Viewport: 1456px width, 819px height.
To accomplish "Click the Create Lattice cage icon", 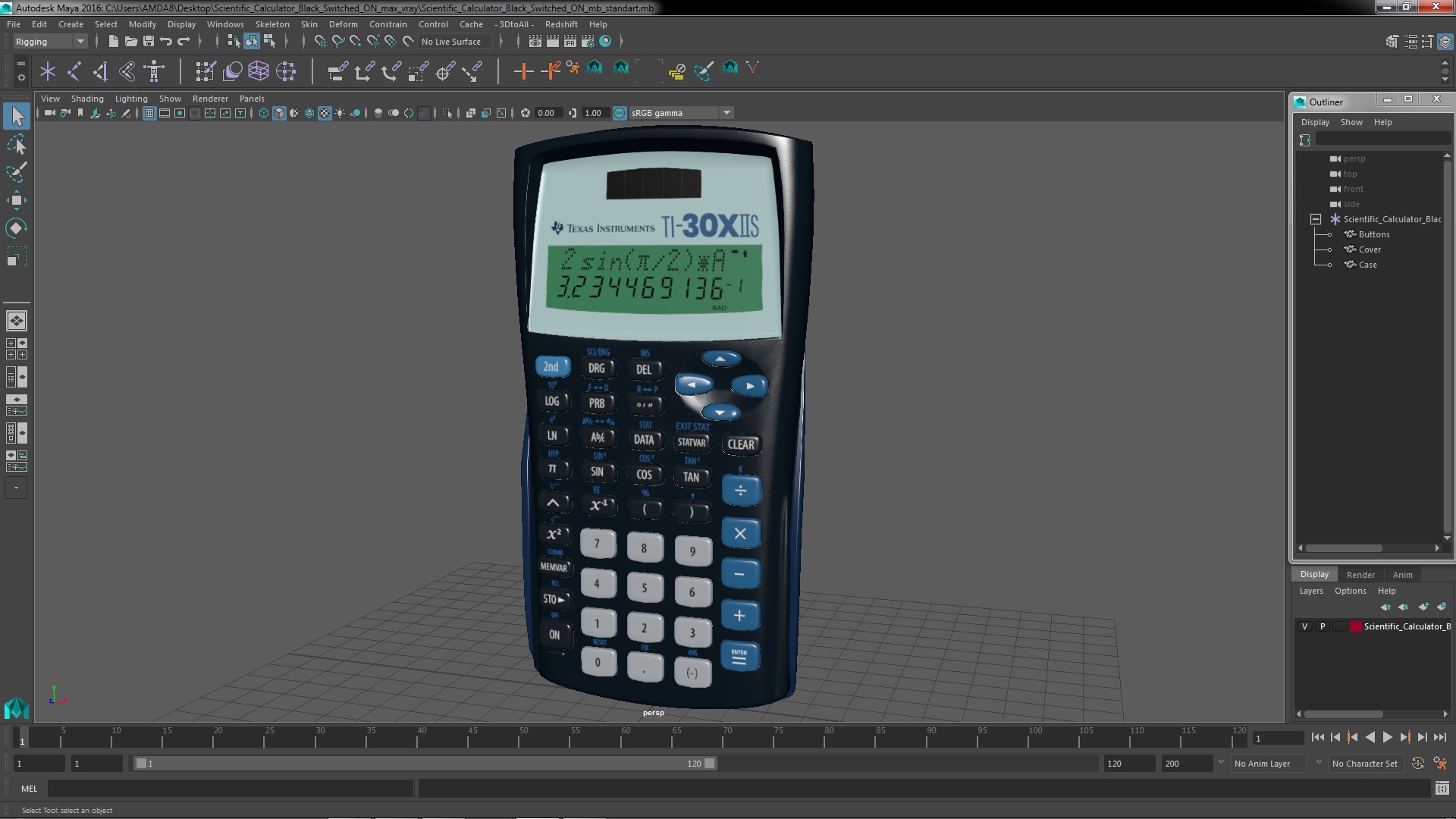I will [259, 72].
